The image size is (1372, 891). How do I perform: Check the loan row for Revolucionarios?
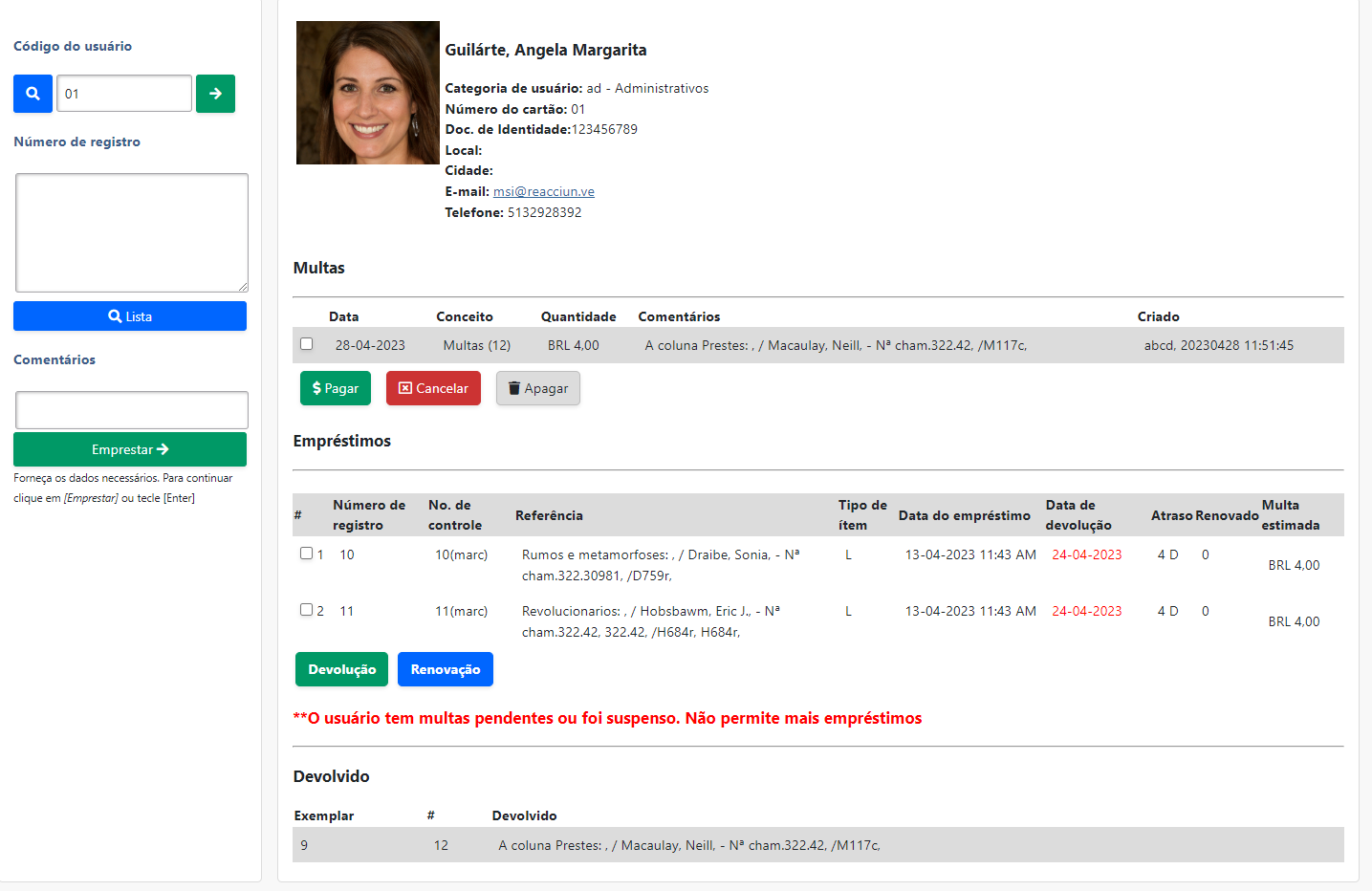point(306,610)
